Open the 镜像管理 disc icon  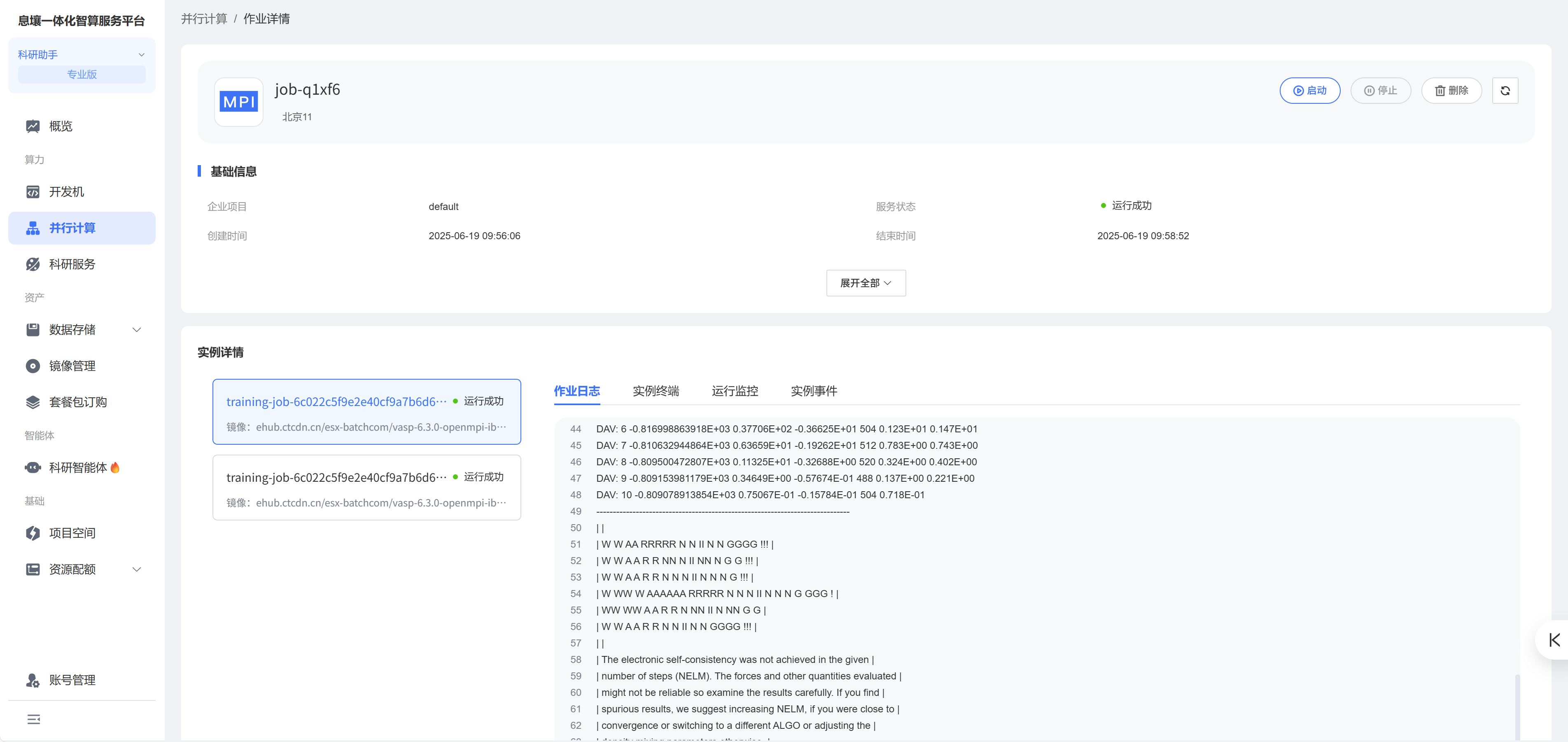tap(33, 366)
